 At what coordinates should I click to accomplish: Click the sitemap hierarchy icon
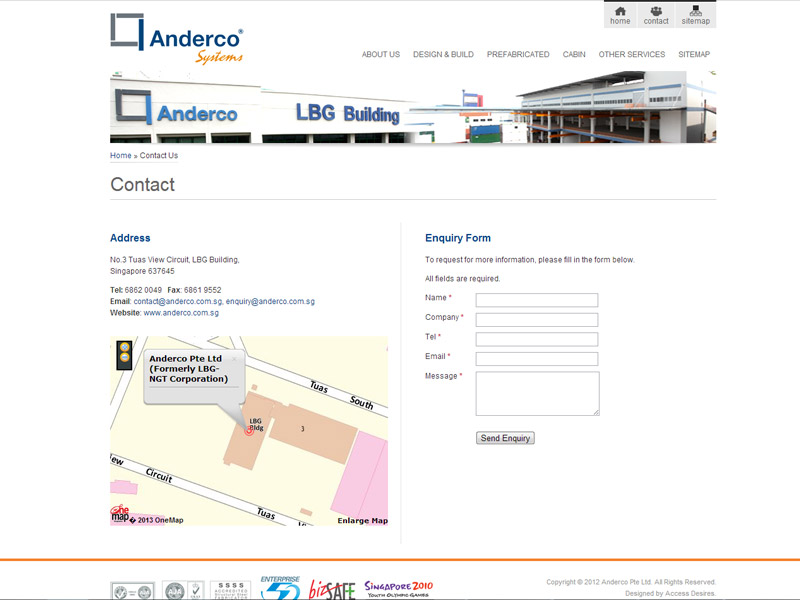[x=695, y=11]
